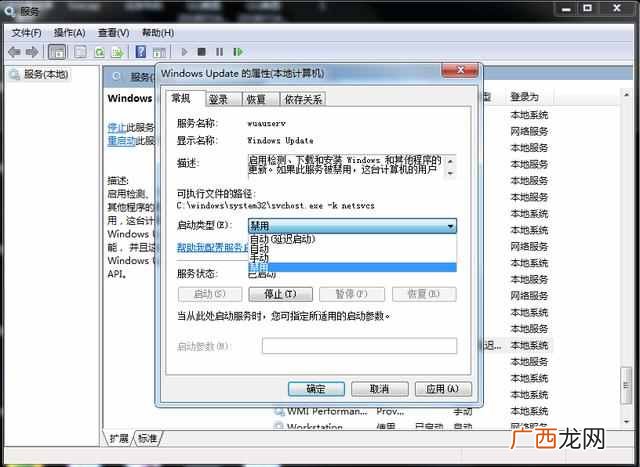
Task: Click the 取消 button
Action: point(380,389)
